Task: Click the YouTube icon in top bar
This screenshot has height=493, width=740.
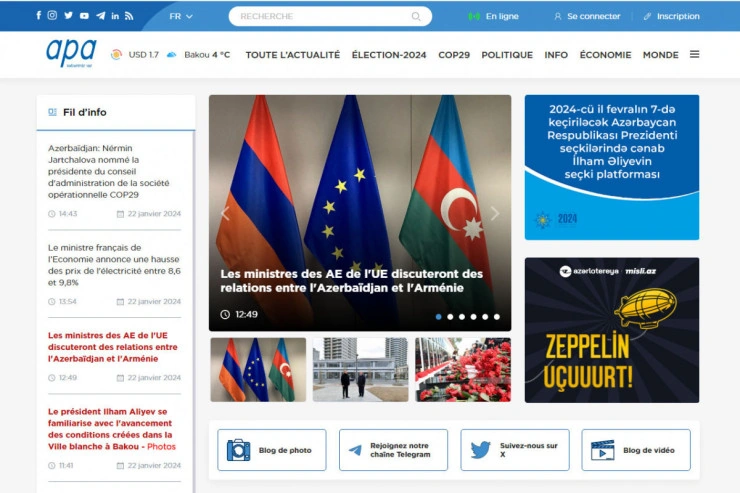Action: 84,16
